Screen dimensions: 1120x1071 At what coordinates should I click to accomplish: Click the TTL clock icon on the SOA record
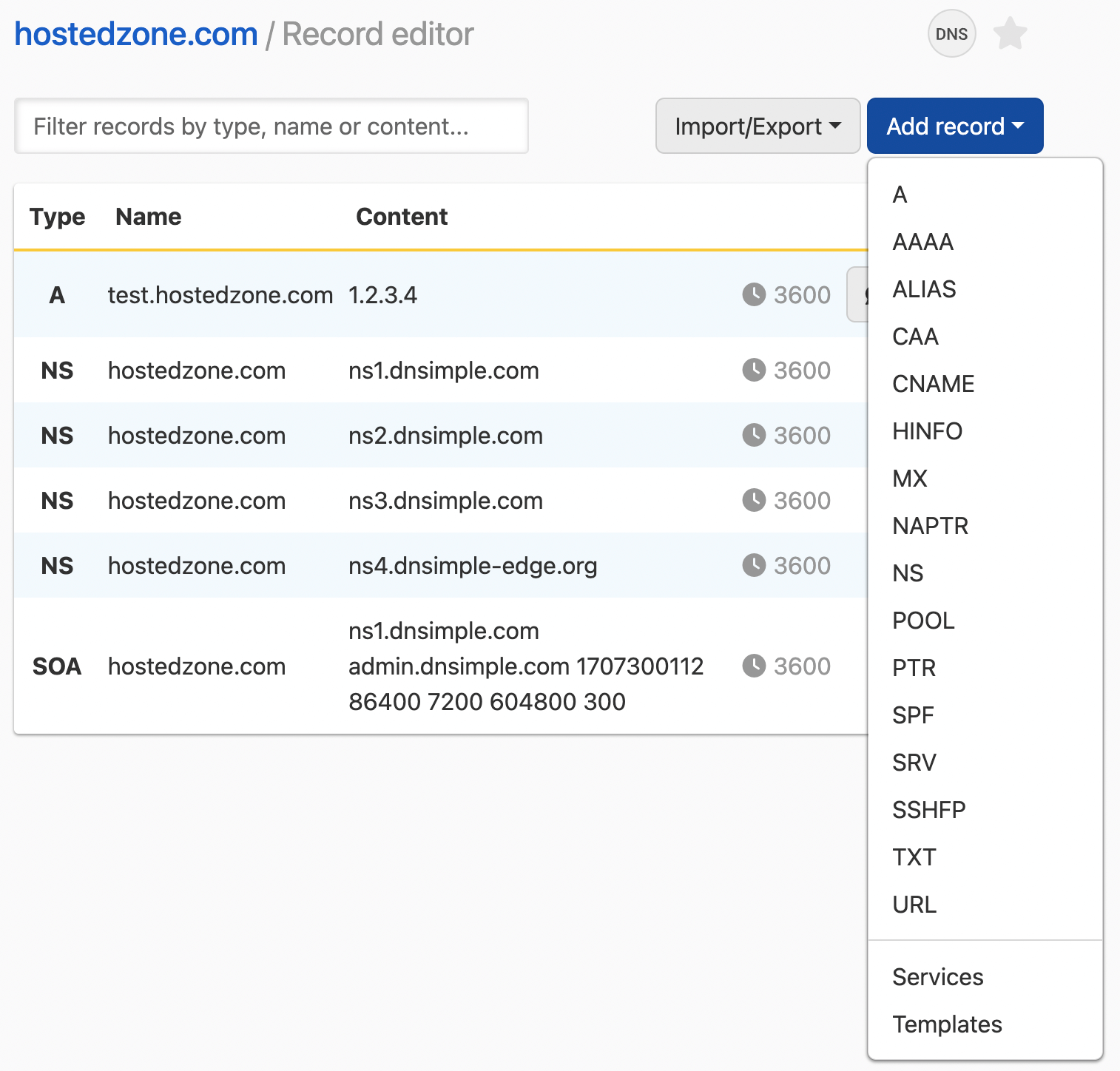tap(753, 666)
